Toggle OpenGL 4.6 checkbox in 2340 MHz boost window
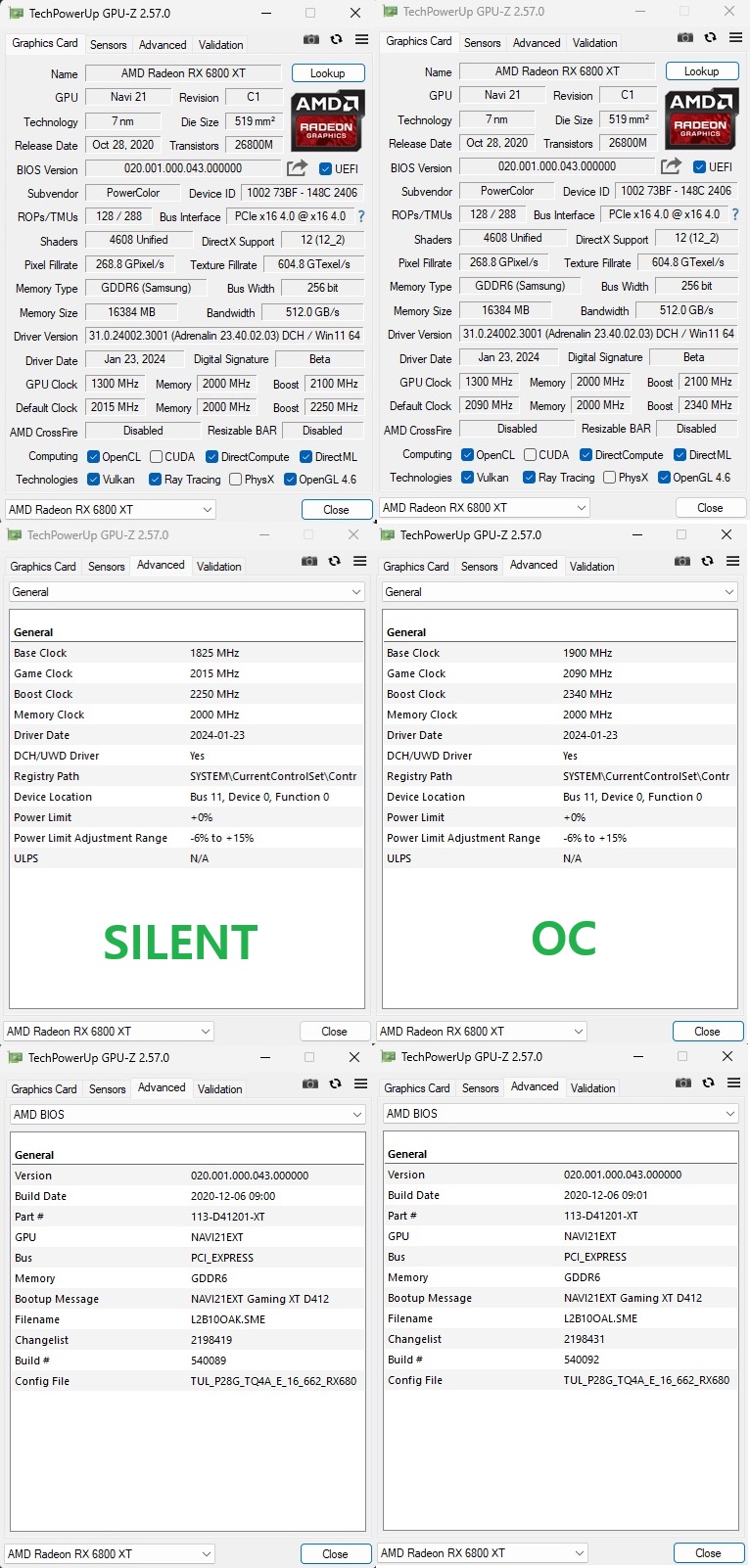The width and height of the screenshot is (750, 1568). coord(665,478)
